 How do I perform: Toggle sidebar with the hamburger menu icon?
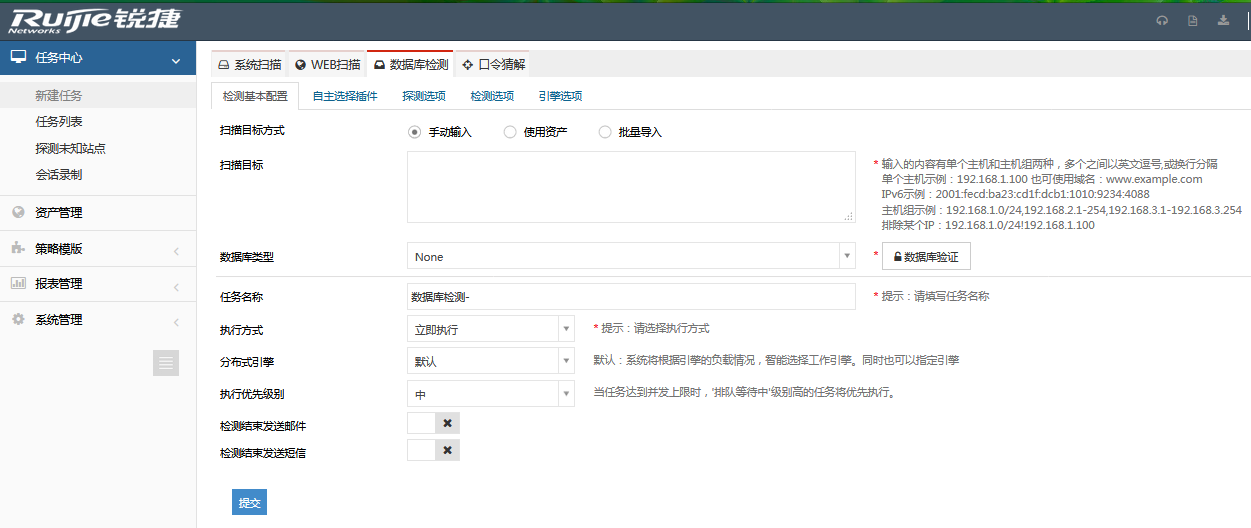coord(166,362)
